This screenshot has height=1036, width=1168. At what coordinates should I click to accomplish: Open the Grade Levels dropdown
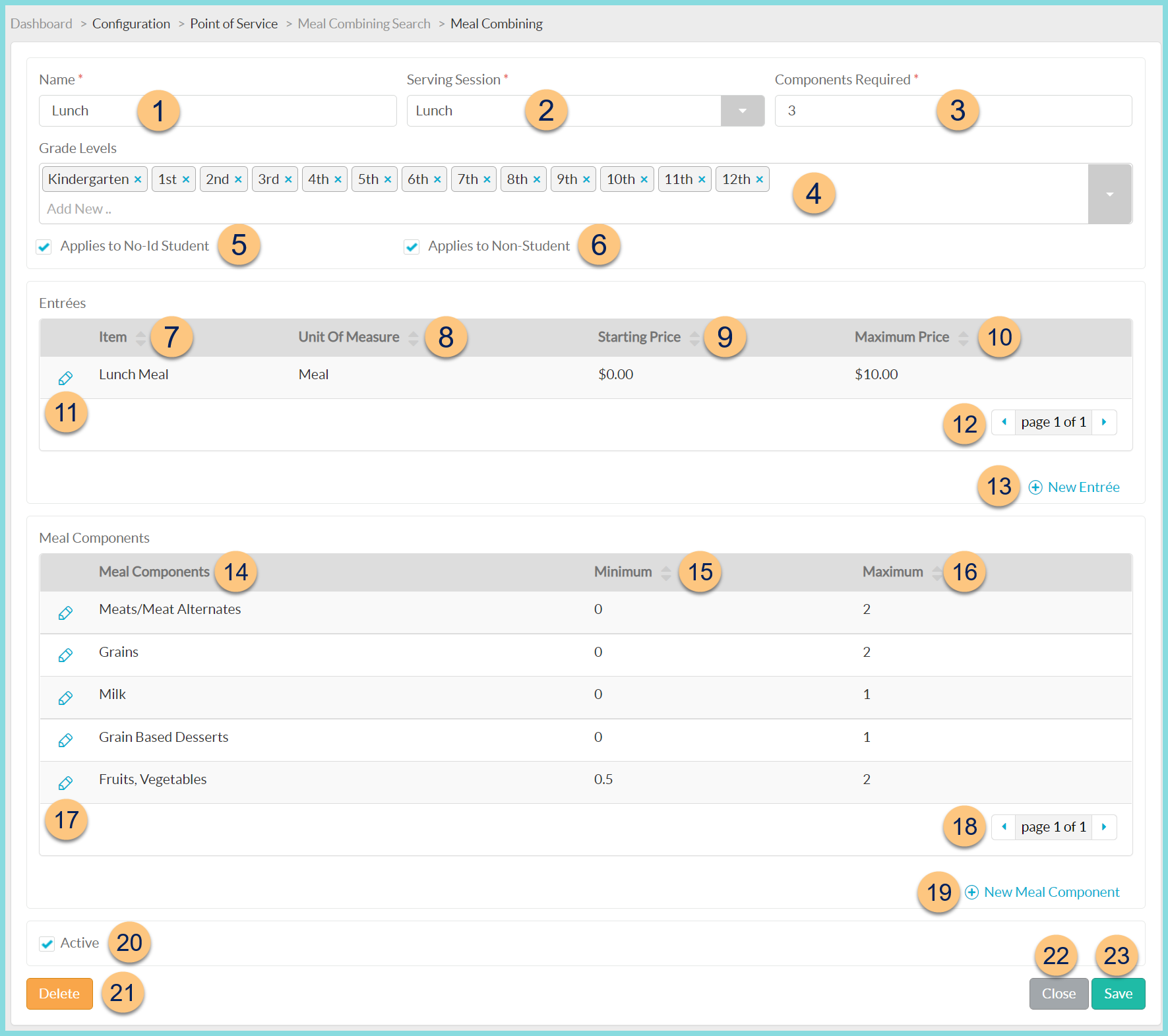1109,193
